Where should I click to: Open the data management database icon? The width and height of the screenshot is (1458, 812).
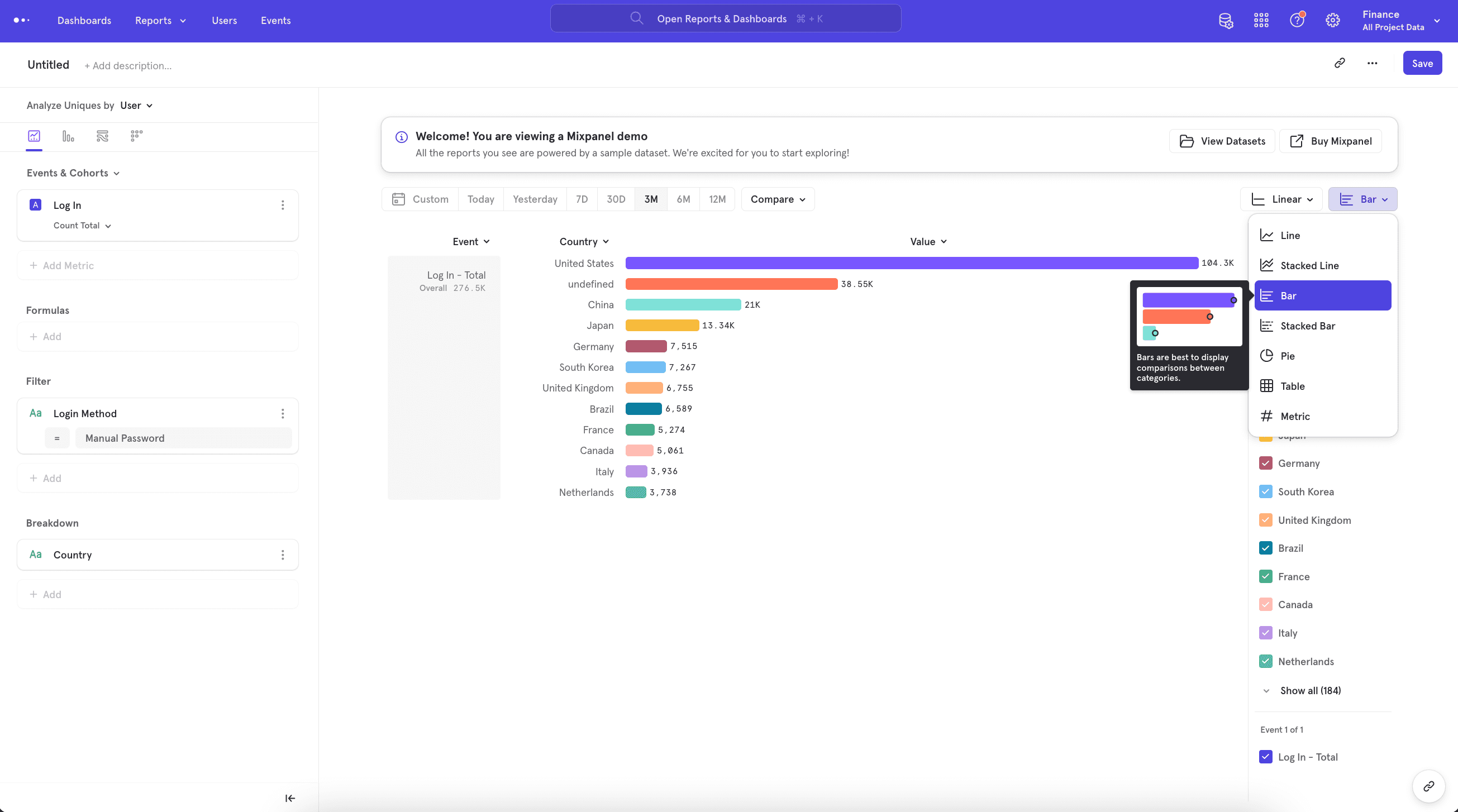coord(1226,20)
